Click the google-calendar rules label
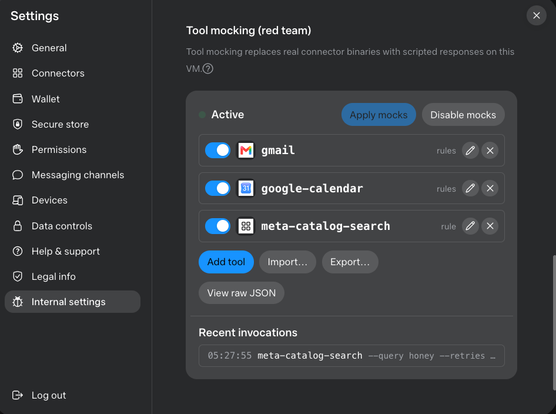The width and height of the screenshot is (556, 414). pyautogui.click(x=446, y=189)
